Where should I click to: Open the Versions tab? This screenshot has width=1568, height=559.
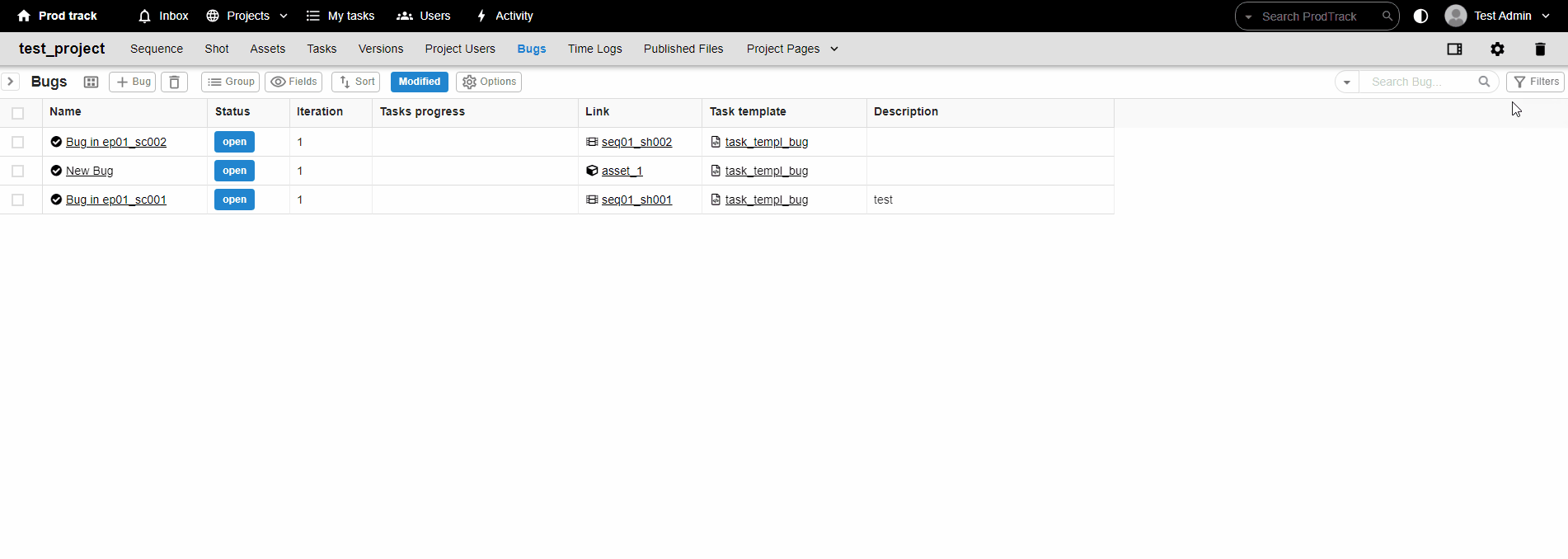click(x=381, y=49)
